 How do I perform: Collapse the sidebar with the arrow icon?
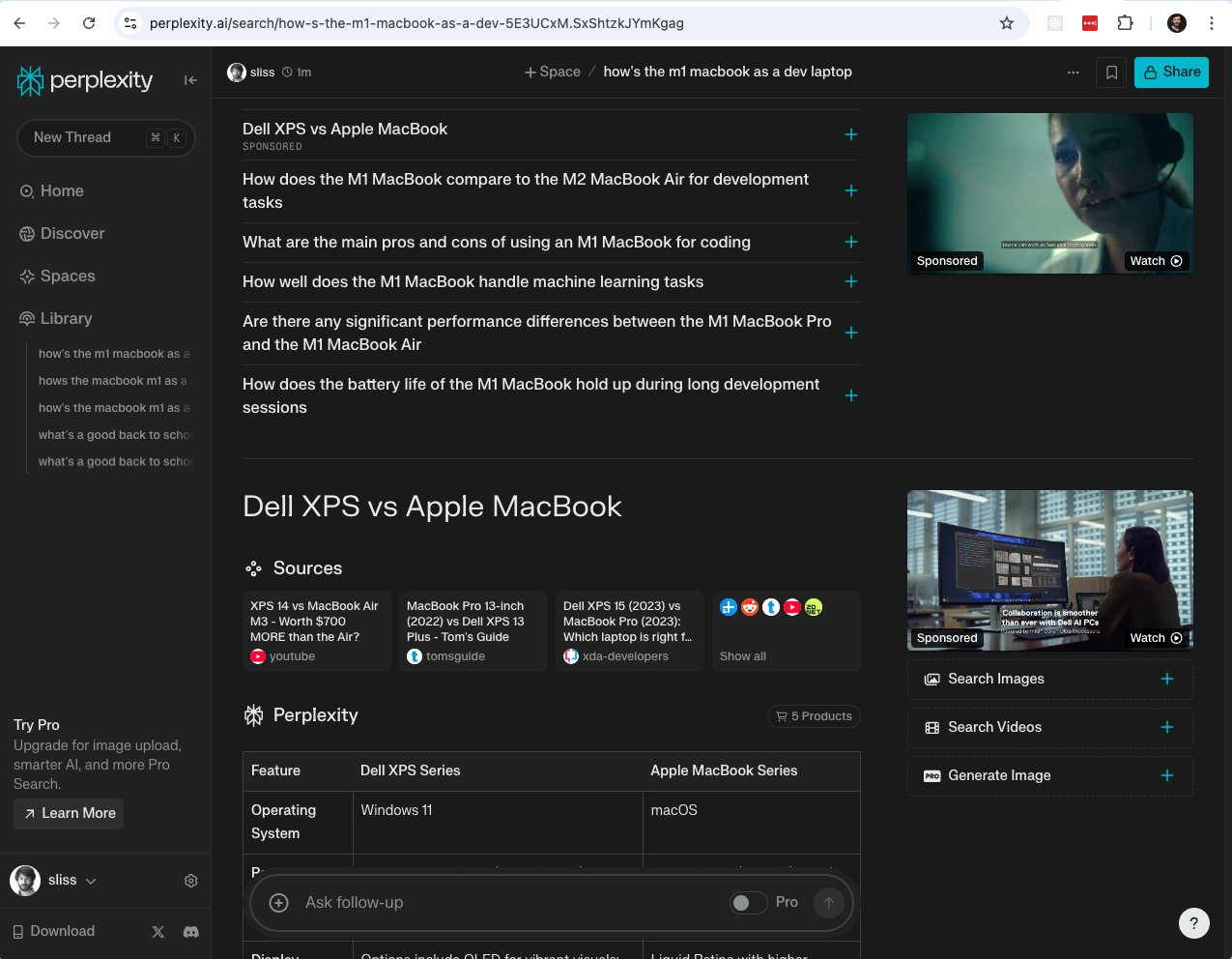pos(190,80)
